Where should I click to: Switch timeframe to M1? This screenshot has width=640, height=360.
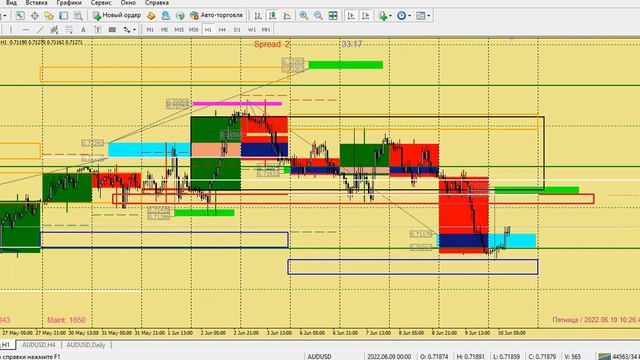(x=150, y=29)
